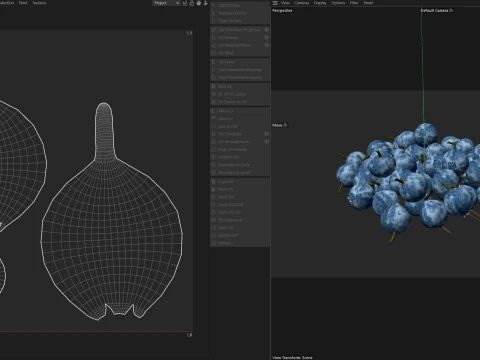Click the large UV island with stem

point(112,211)
